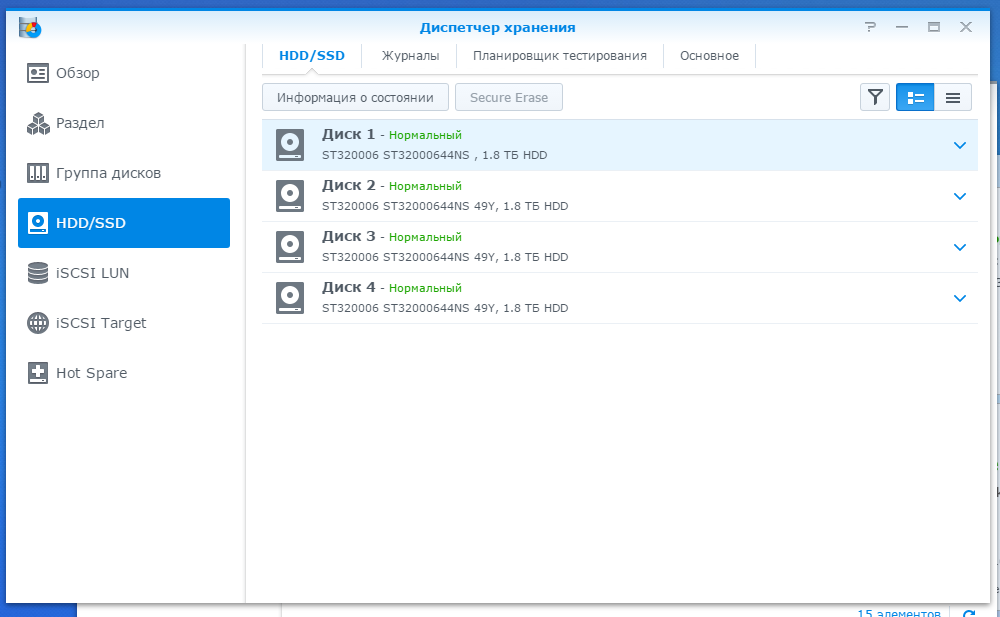
Task: Open the iSCSI LUN section
Action: [x=124, y=273]
